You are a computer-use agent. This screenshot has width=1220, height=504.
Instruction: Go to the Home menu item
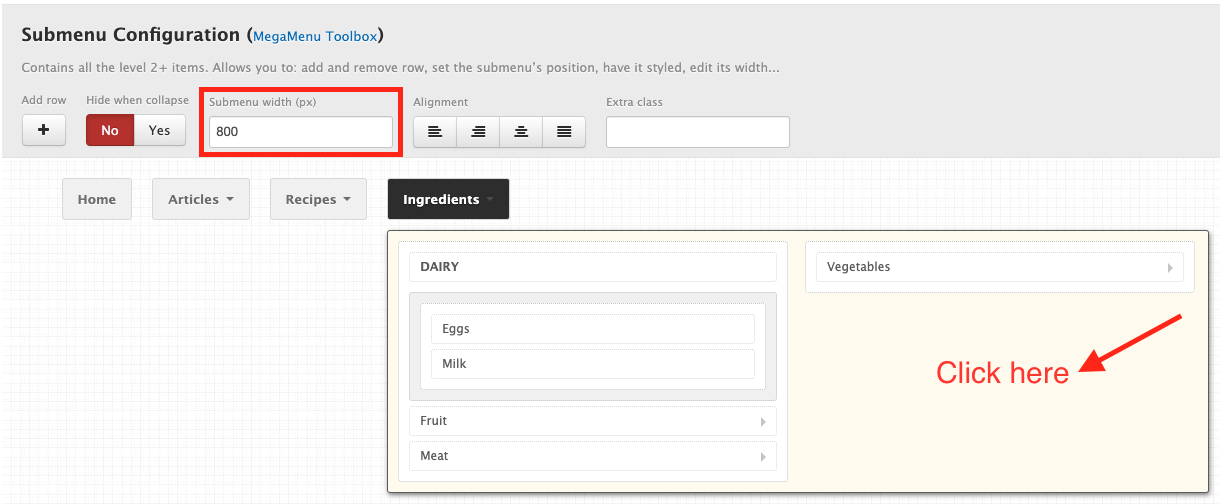tap(97, 199)
